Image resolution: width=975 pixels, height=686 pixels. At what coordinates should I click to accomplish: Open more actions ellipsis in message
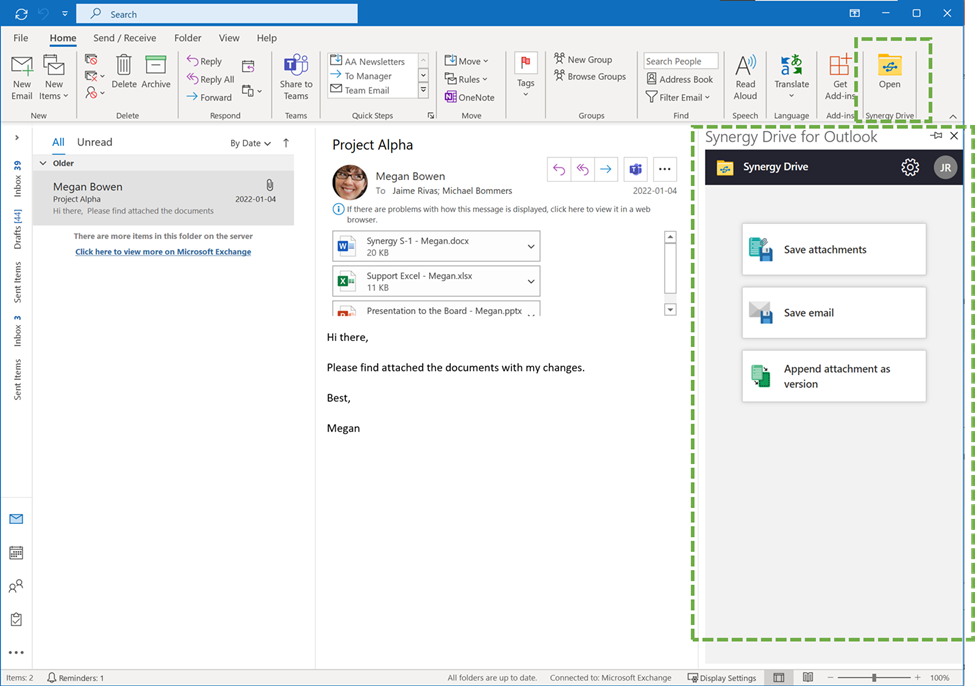665,169
